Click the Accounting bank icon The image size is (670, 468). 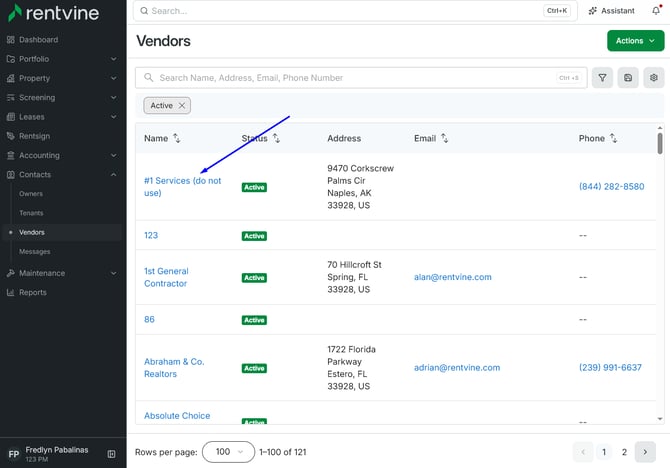(11, 155)
